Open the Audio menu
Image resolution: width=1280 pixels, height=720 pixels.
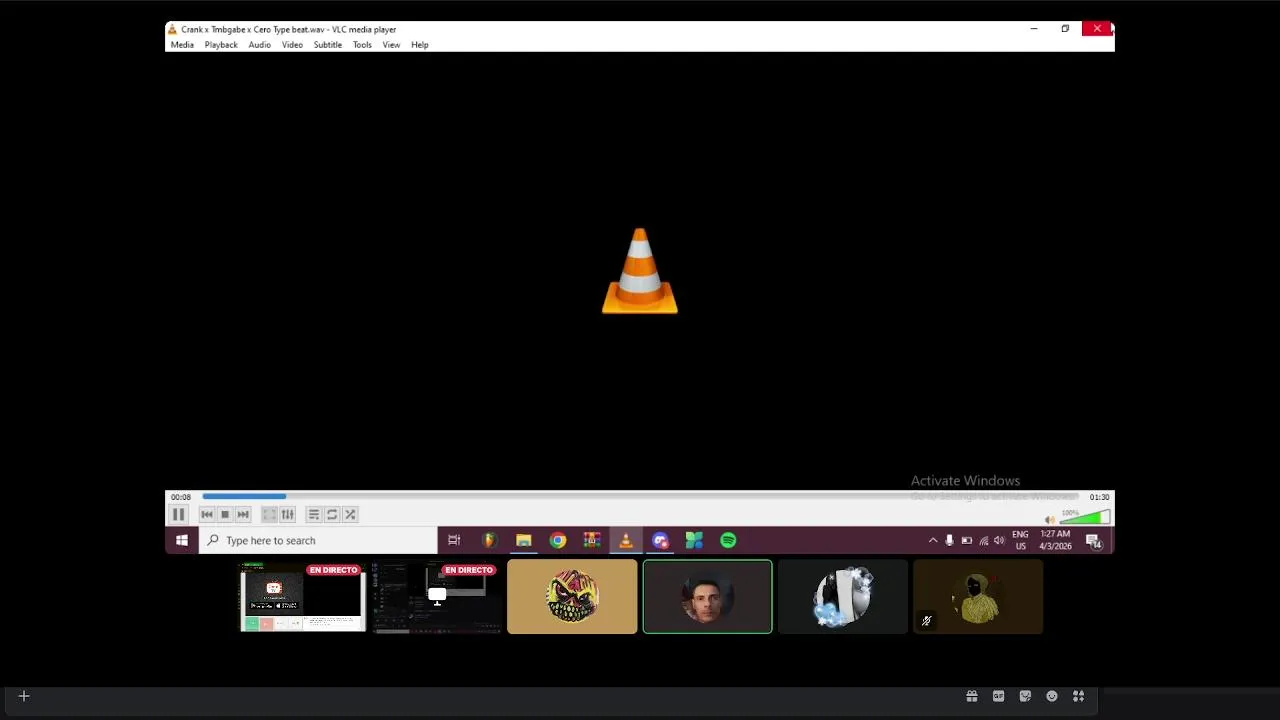260,45
